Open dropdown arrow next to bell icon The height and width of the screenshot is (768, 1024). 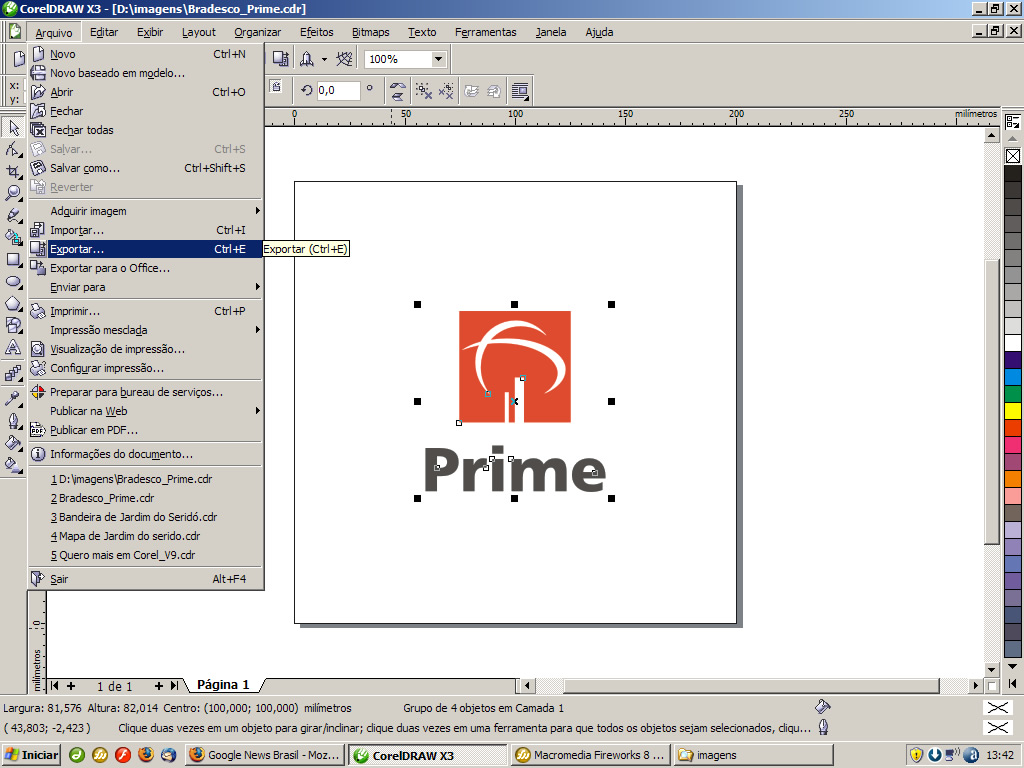click(x=324, y=59)
